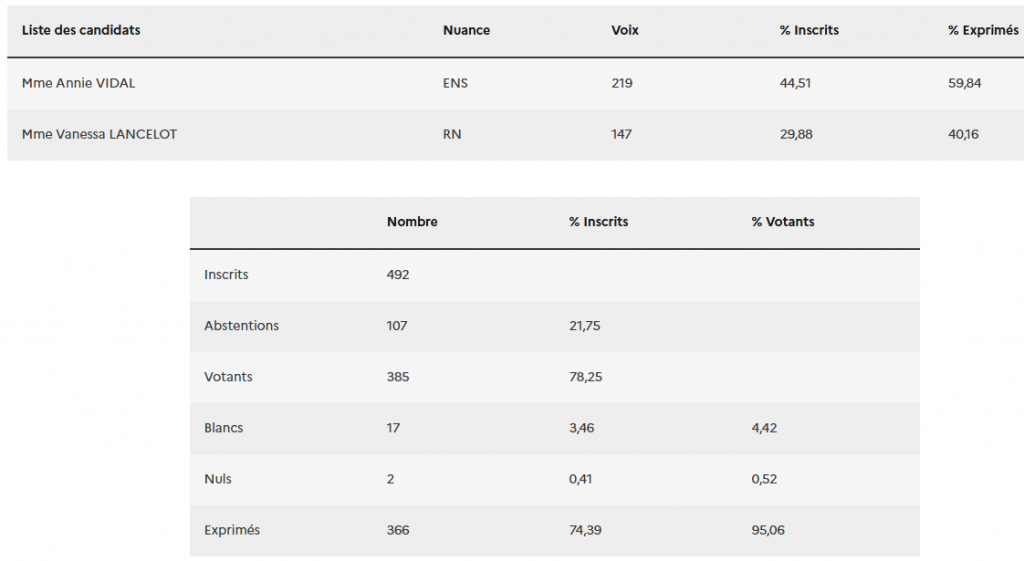Select the Nuance column header
The height and width of the screenshot is (561, 1024).
point(466,30)
